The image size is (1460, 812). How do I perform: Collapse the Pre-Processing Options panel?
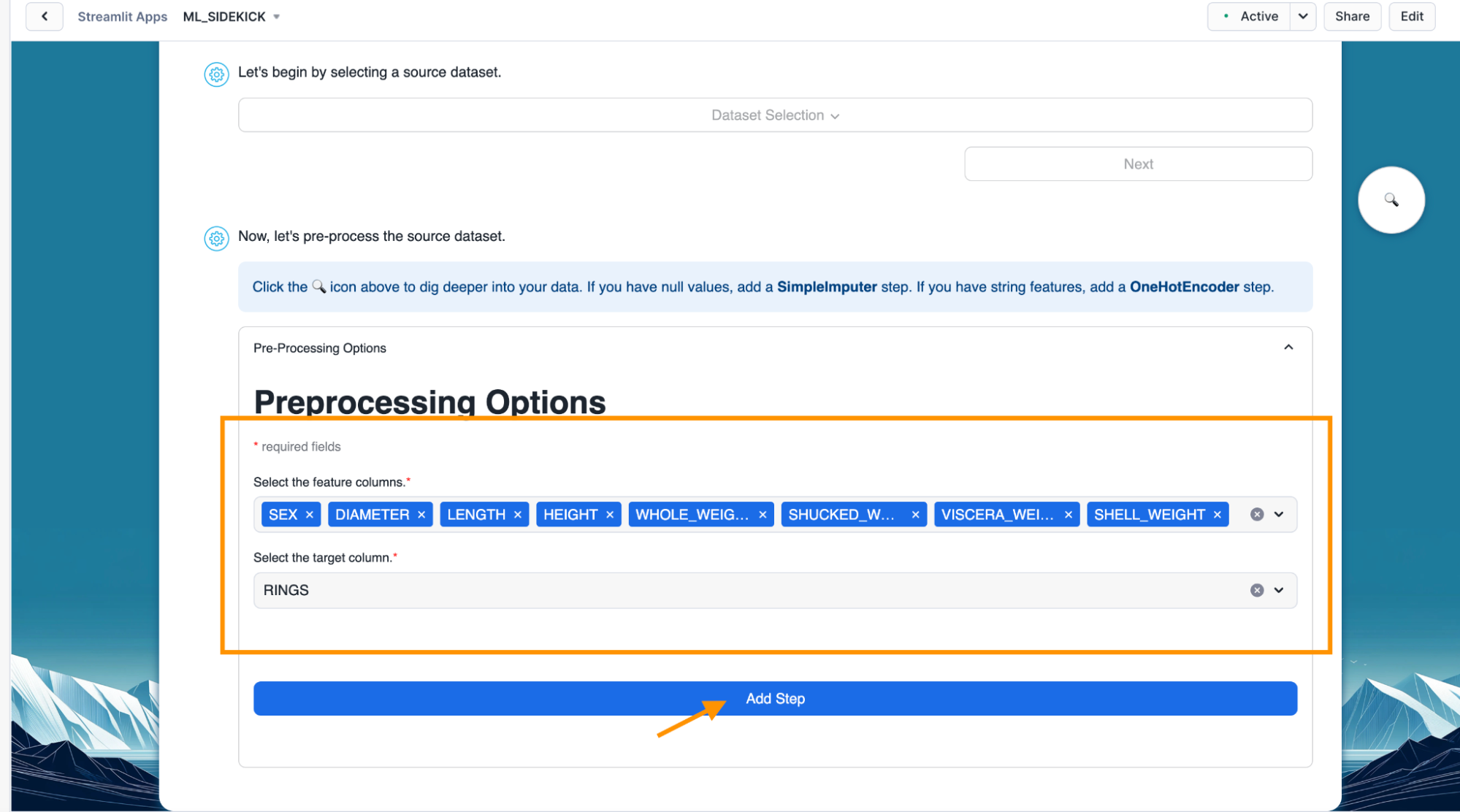(1288, 348)
